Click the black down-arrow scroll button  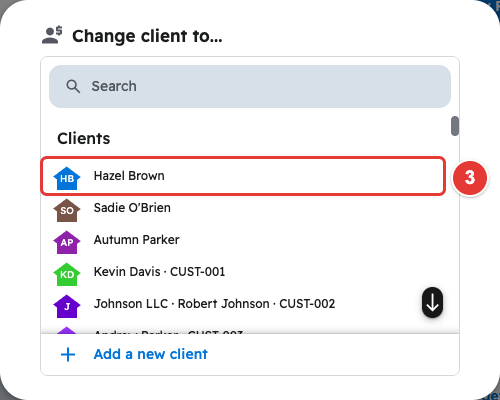click(432, 302)
